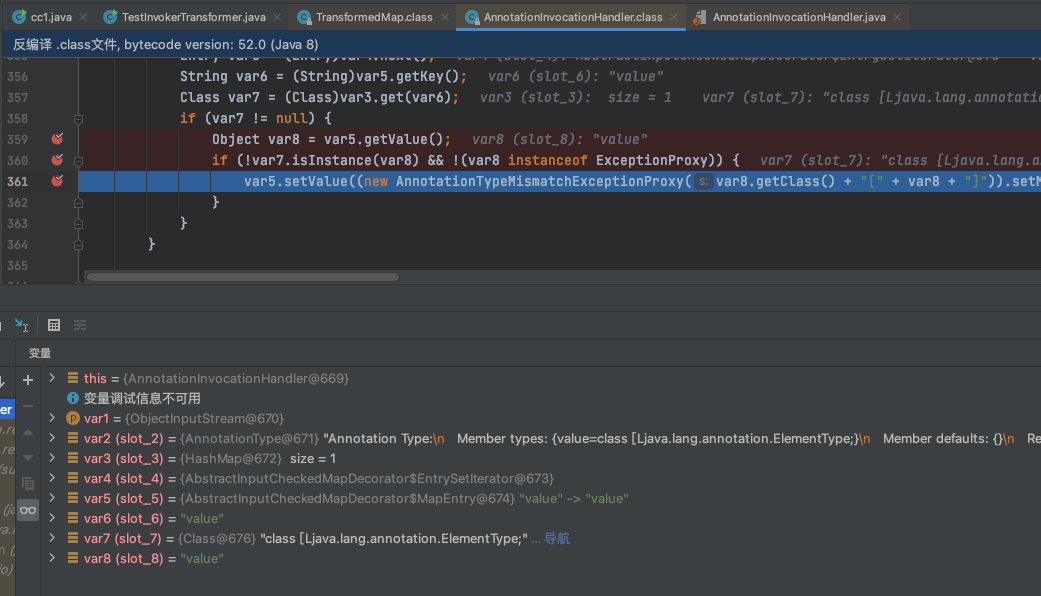Select the AnnotationInvocationHandler.class tab
The width and height of the screenshot is (1041, 596).
[572, 17]
